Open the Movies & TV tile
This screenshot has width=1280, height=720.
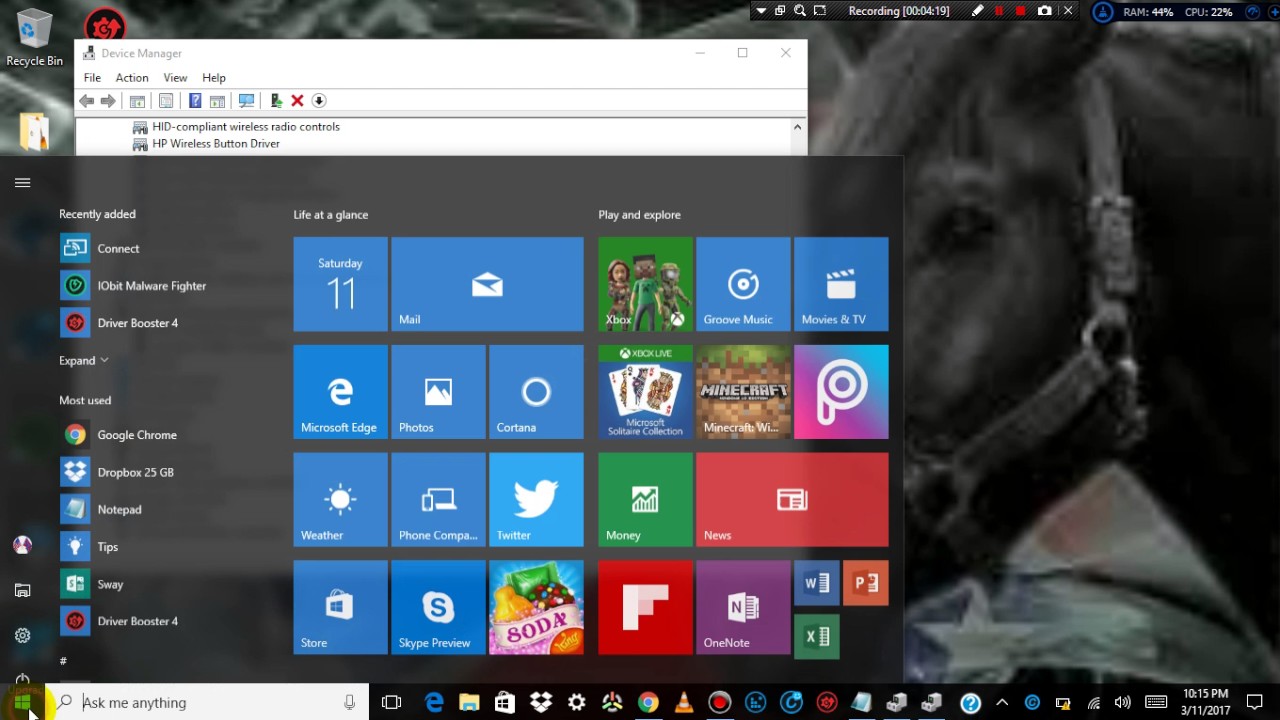click(x=841, y=284)
